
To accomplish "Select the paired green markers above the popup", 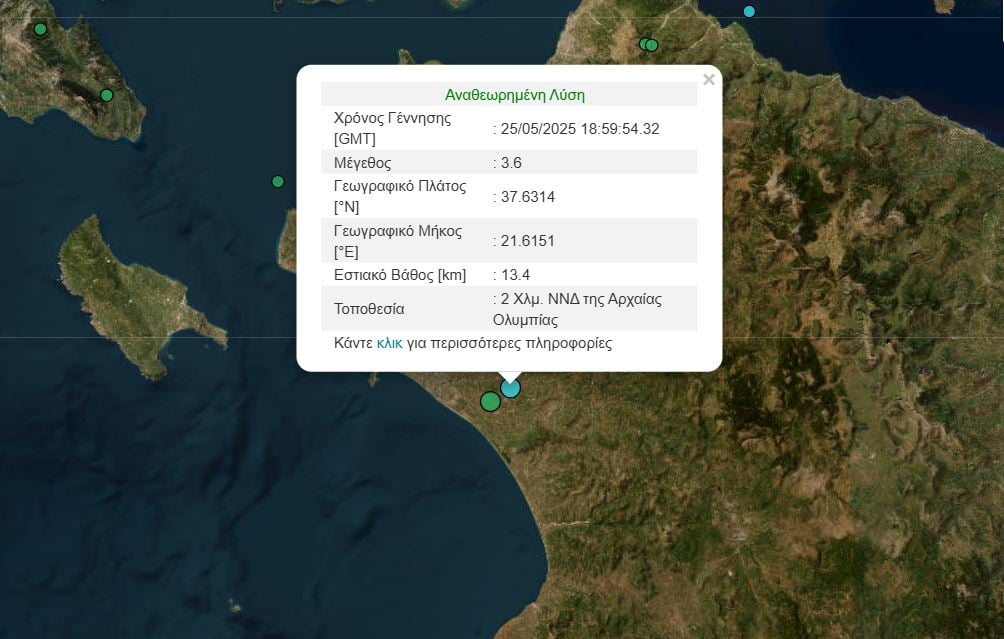I will 649,45.
